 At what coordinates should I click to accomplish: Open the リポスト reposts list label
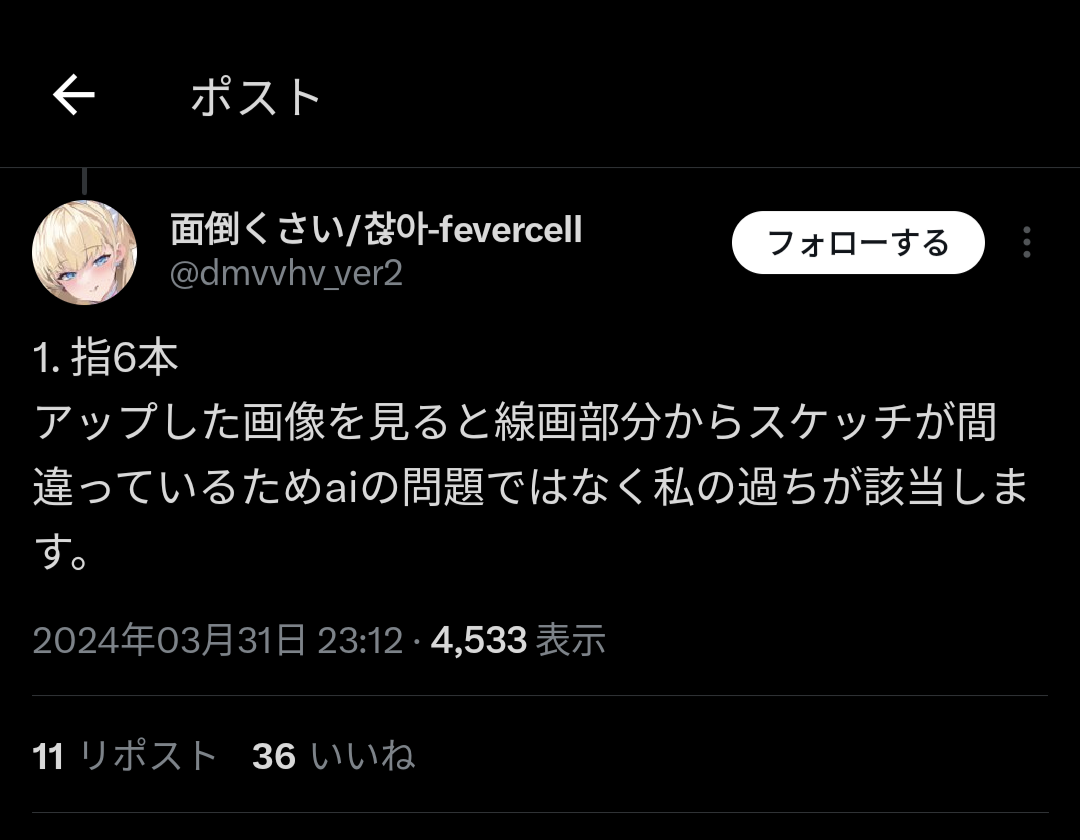click(x=147, y=755)
